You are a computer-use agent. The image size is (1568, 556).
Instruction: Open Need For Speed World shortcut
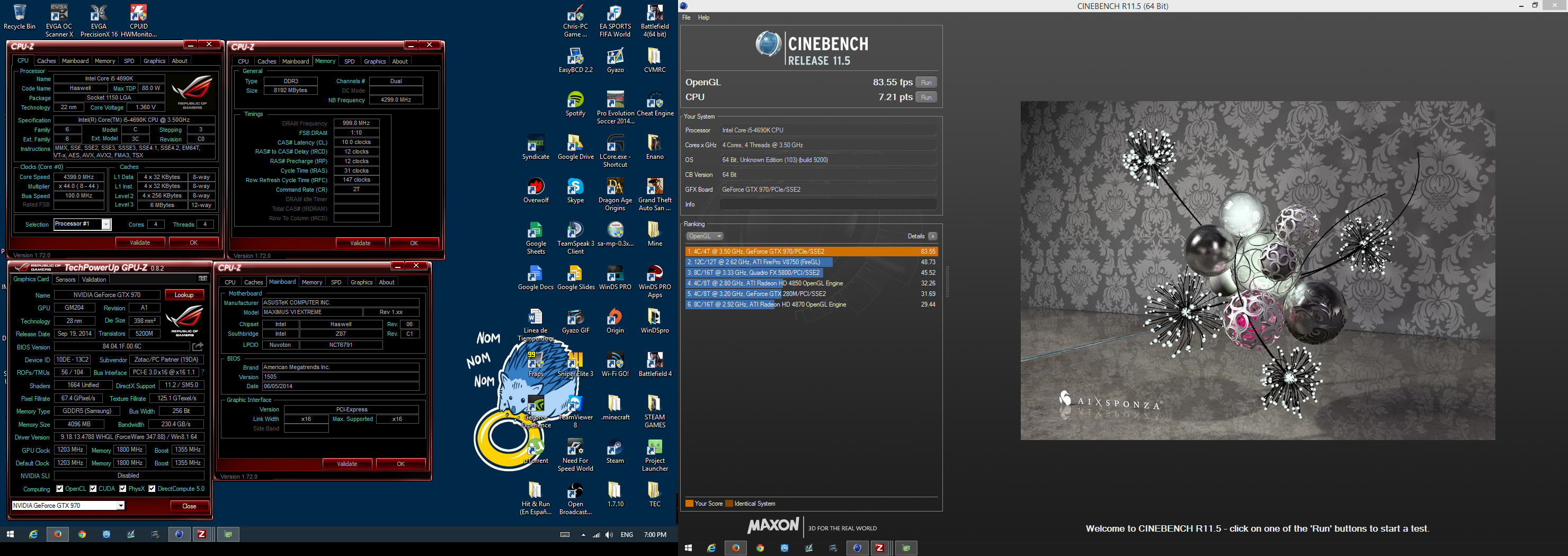point(575,454)
